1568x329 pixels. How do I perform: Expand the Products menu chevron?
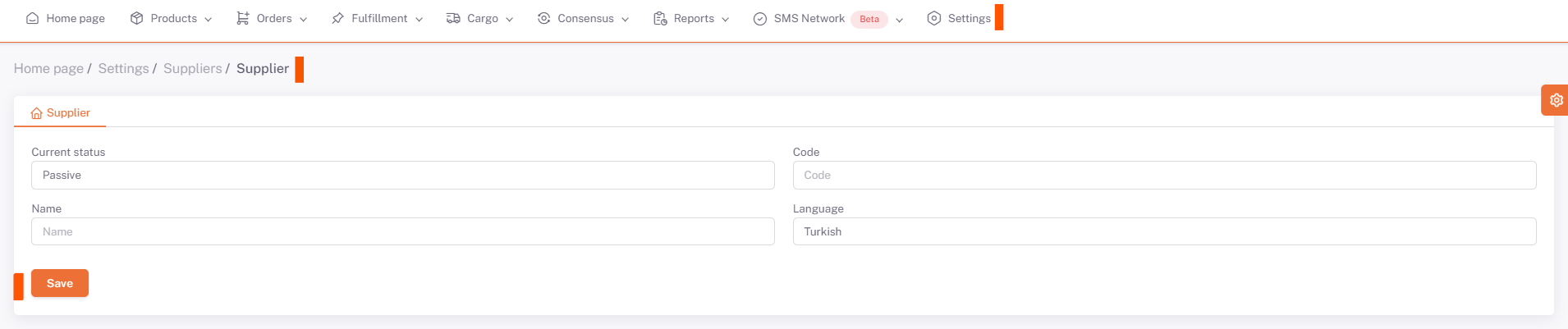209,19
